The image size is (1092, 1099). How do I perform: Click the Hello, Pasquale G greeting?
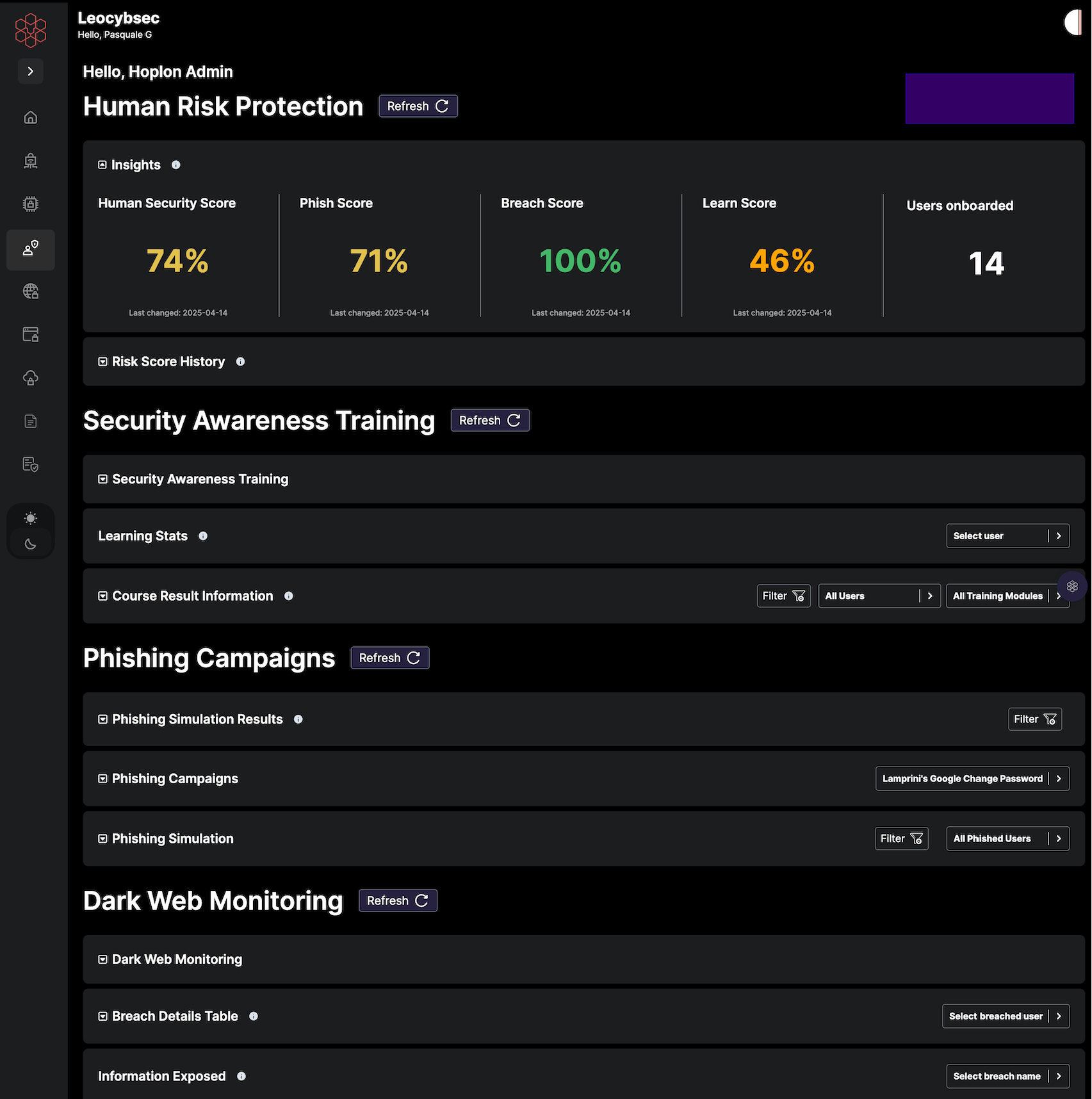pos(115,35)
